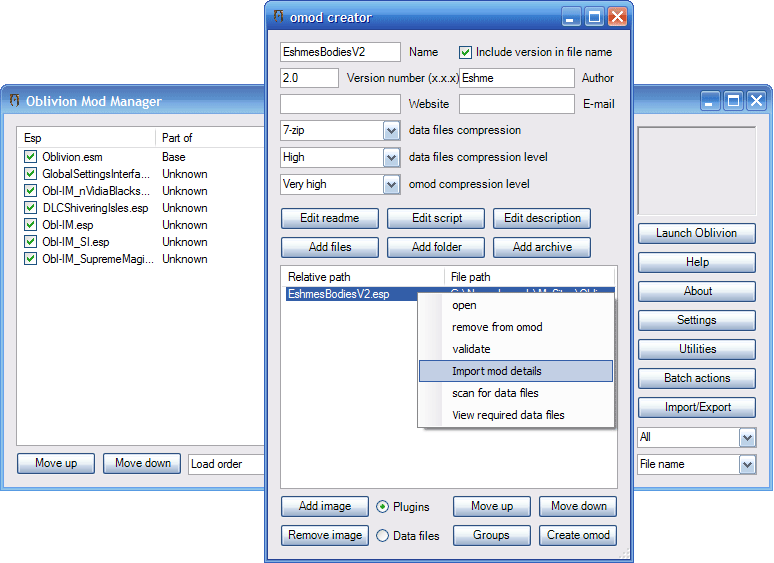Uncheck GlobalSettingsInterfa... plugin checkbox
Image resolution: width=774 pixels, height=563 pixels.
pyautogui.click(x=30, y=174)
